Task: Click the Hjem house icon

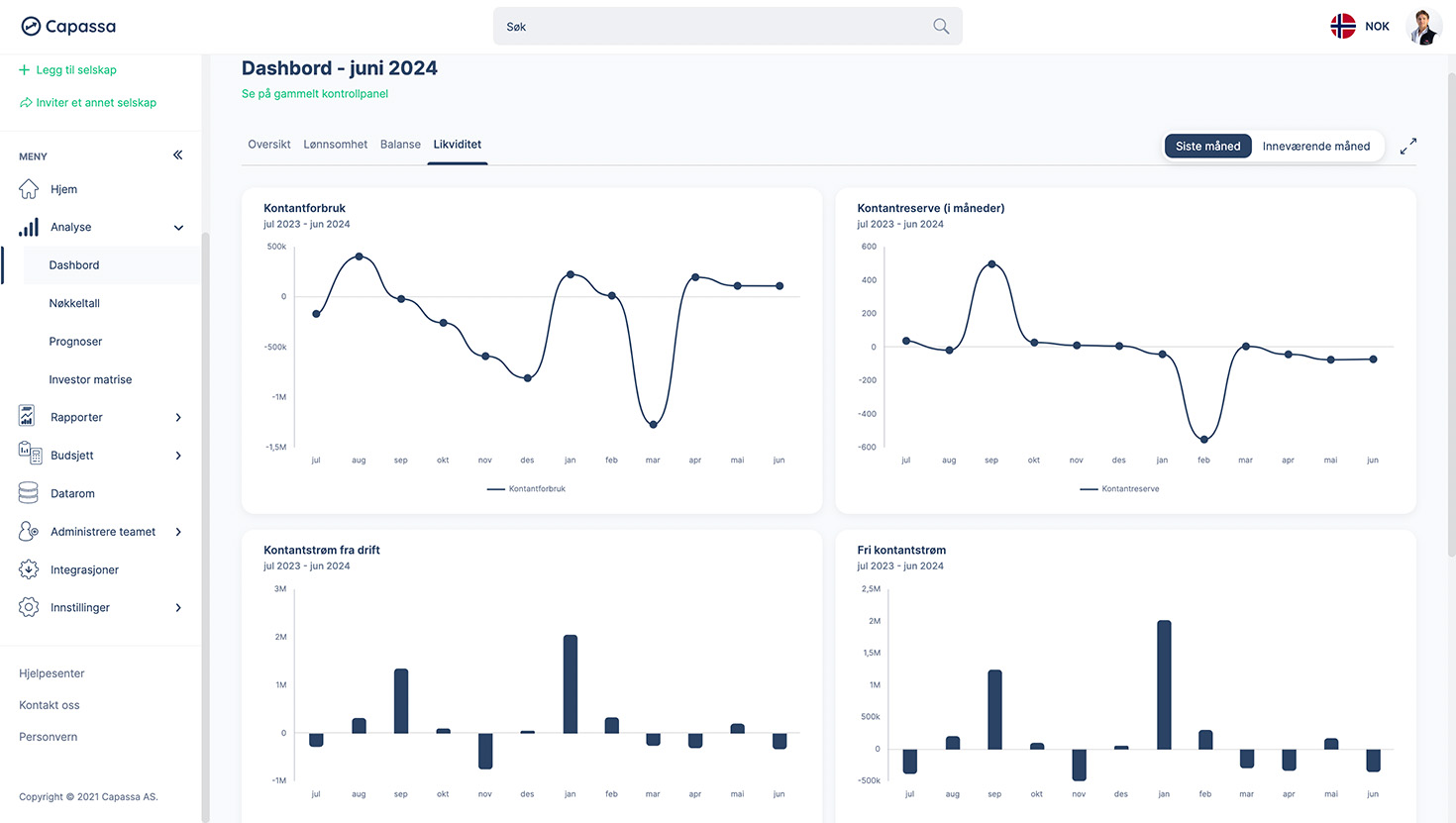Action: click(x=29, y=189)
